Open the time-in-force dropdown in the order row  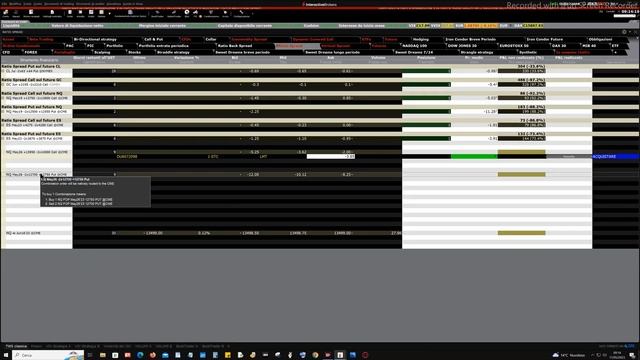point(213,157)
